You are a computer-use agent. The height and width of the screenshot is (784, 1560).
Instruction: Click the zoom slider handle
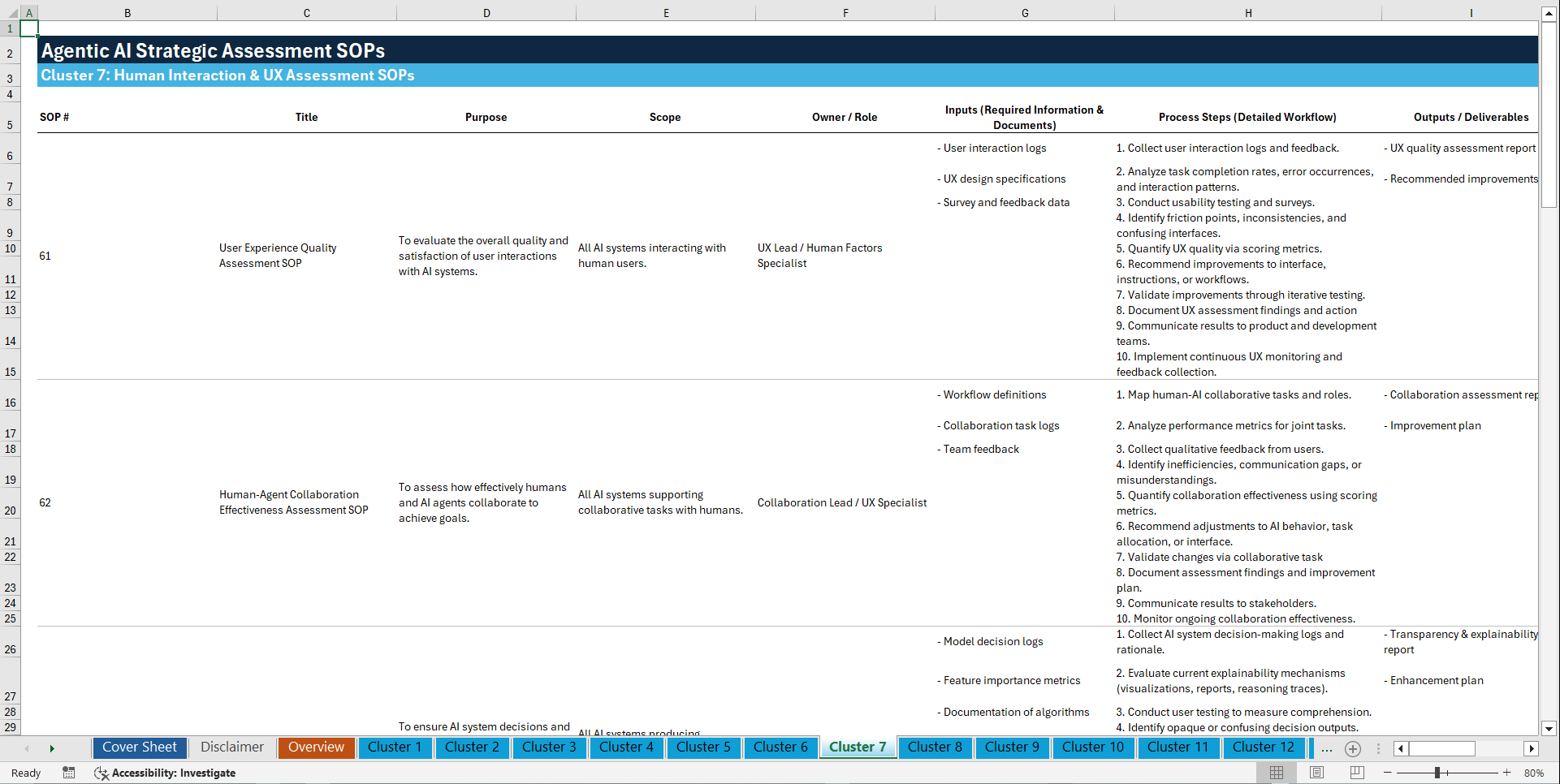click(1436, 773)
